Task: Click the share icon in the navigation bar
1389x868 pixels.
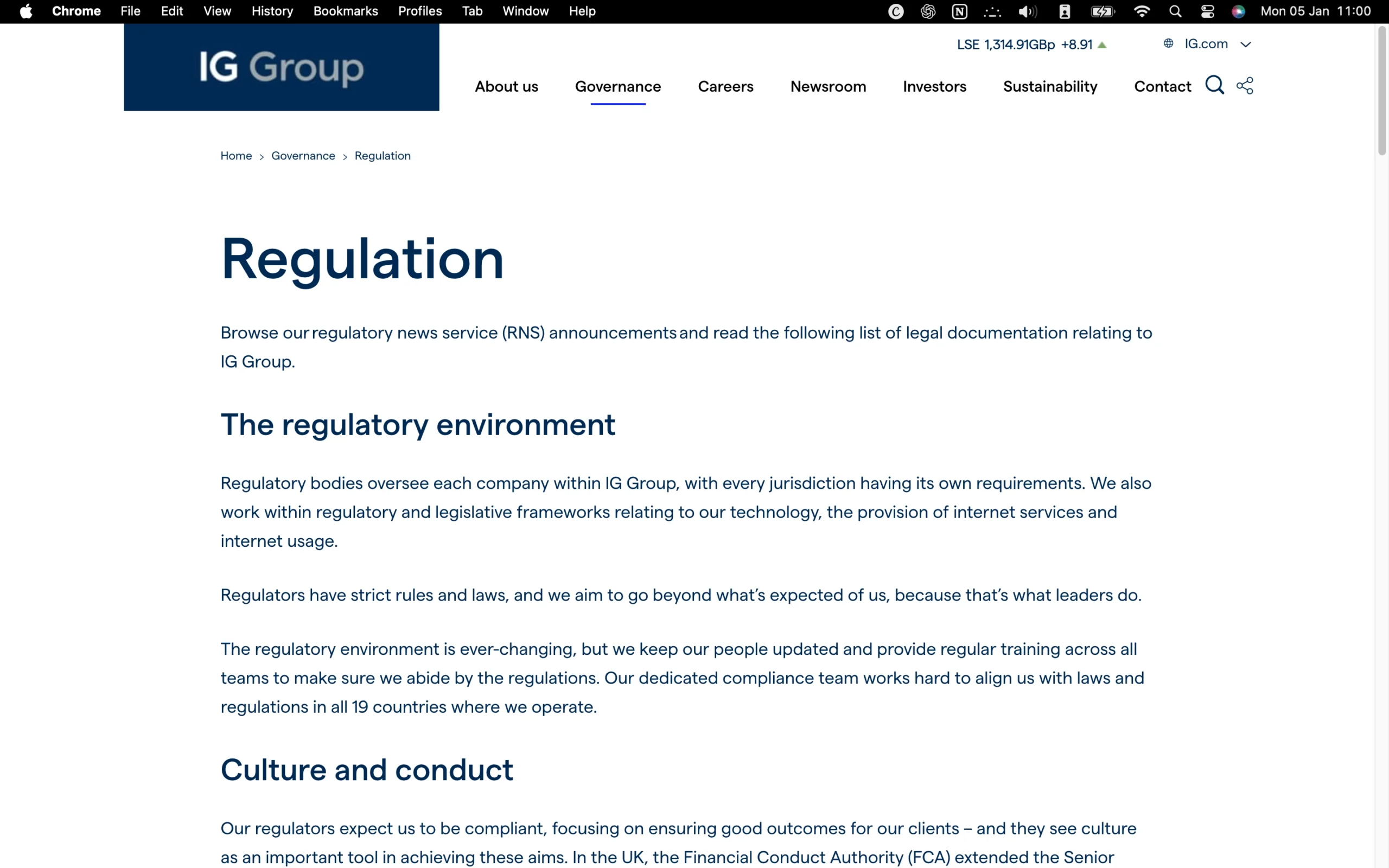Action: pyautogui.click(x=1244, y=86)
